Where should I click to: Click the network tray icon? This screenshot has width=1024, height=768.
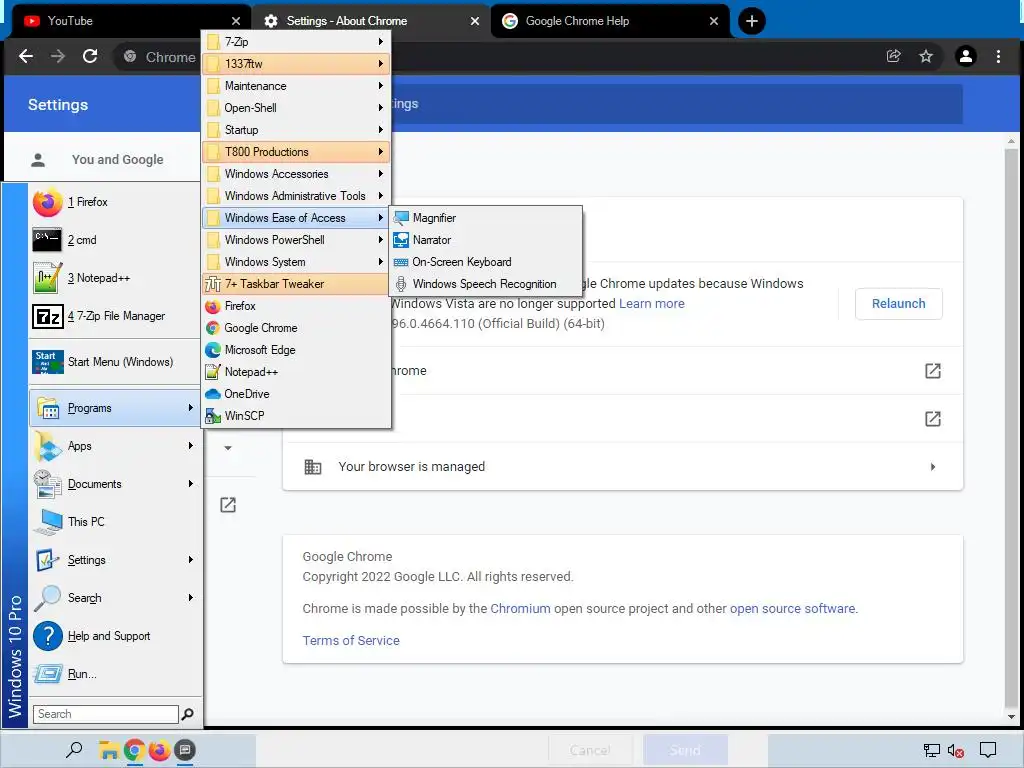pyautogui.click(x=931, y=751)
